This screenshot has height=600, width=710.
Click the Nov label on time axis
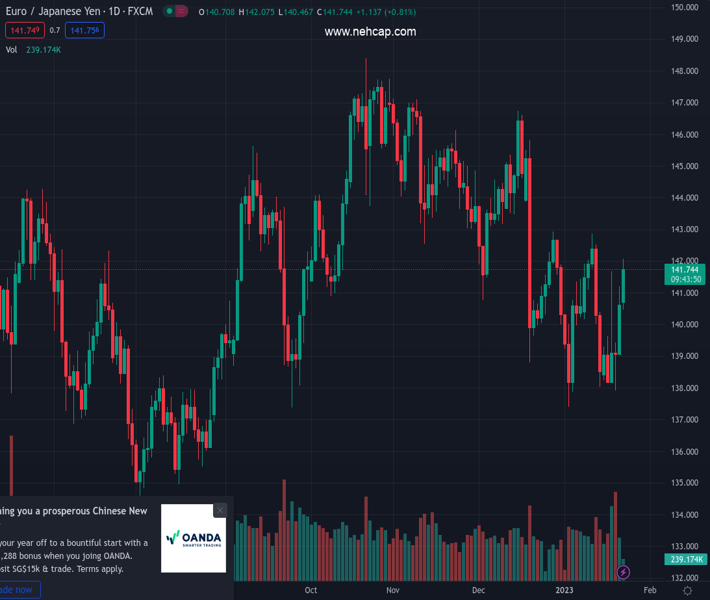(x=394, y=591)
